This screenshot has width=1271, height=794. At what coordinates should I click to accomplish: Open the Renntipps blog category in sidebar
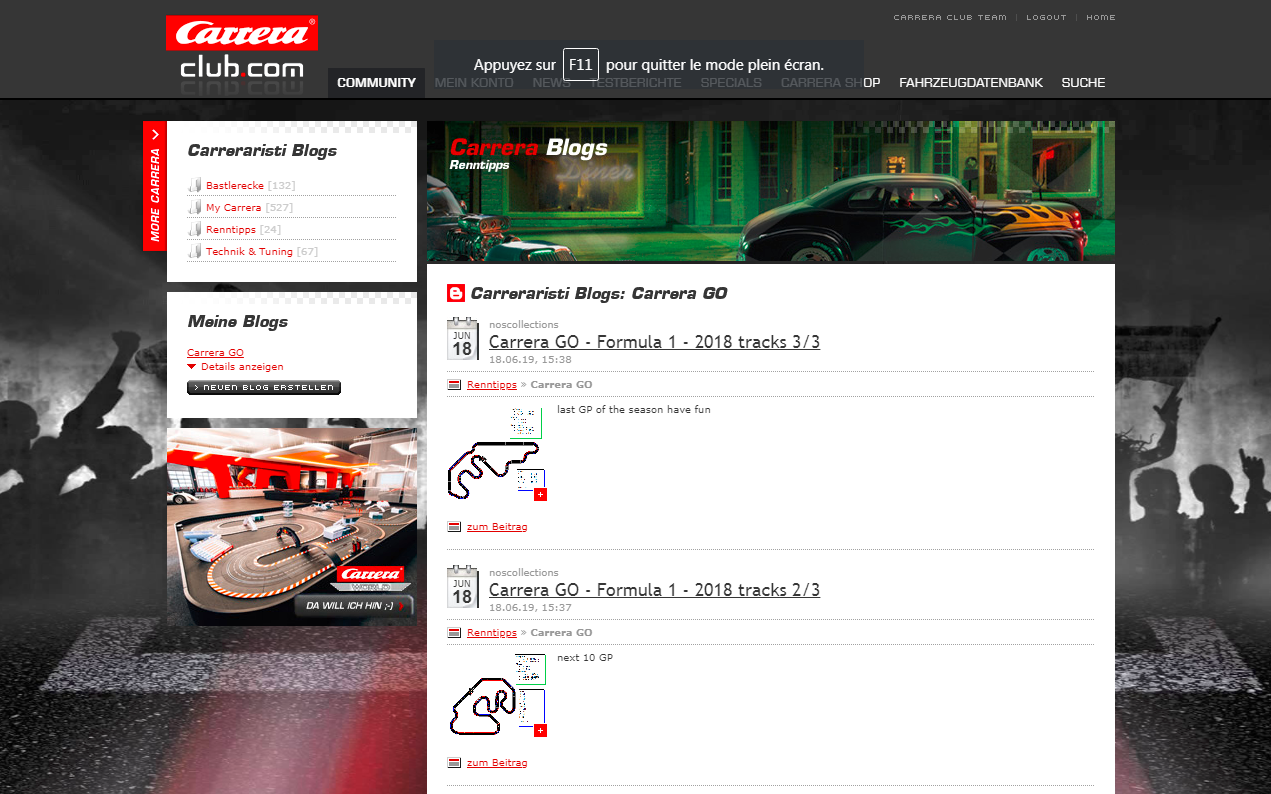pos(230,230)
